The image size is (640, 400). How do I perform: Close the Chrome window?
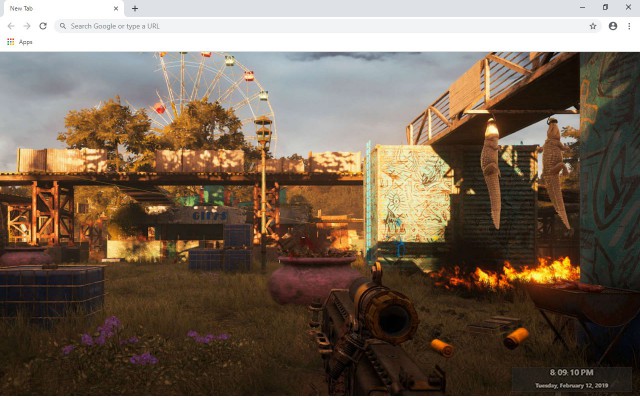[x=629, y=7]
